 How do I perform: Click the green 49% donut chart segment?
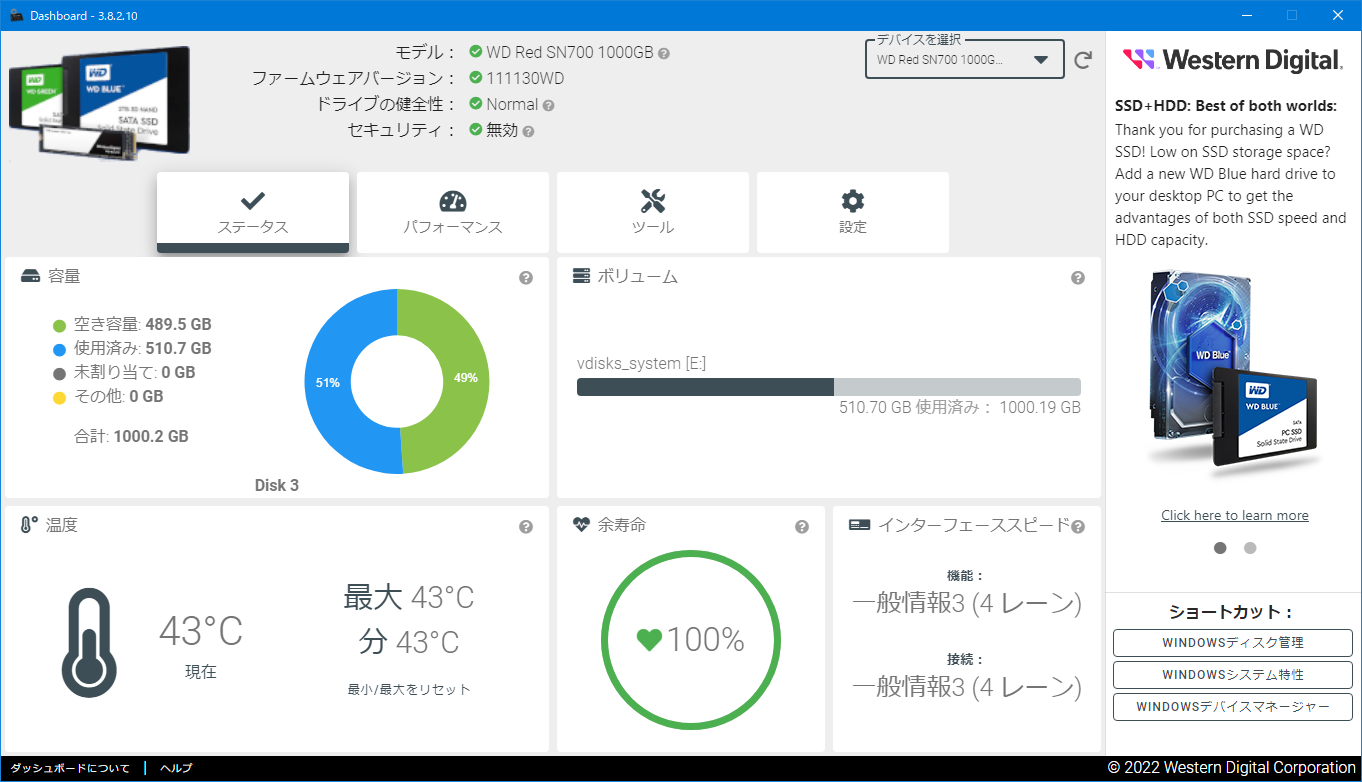click(466, 378)
